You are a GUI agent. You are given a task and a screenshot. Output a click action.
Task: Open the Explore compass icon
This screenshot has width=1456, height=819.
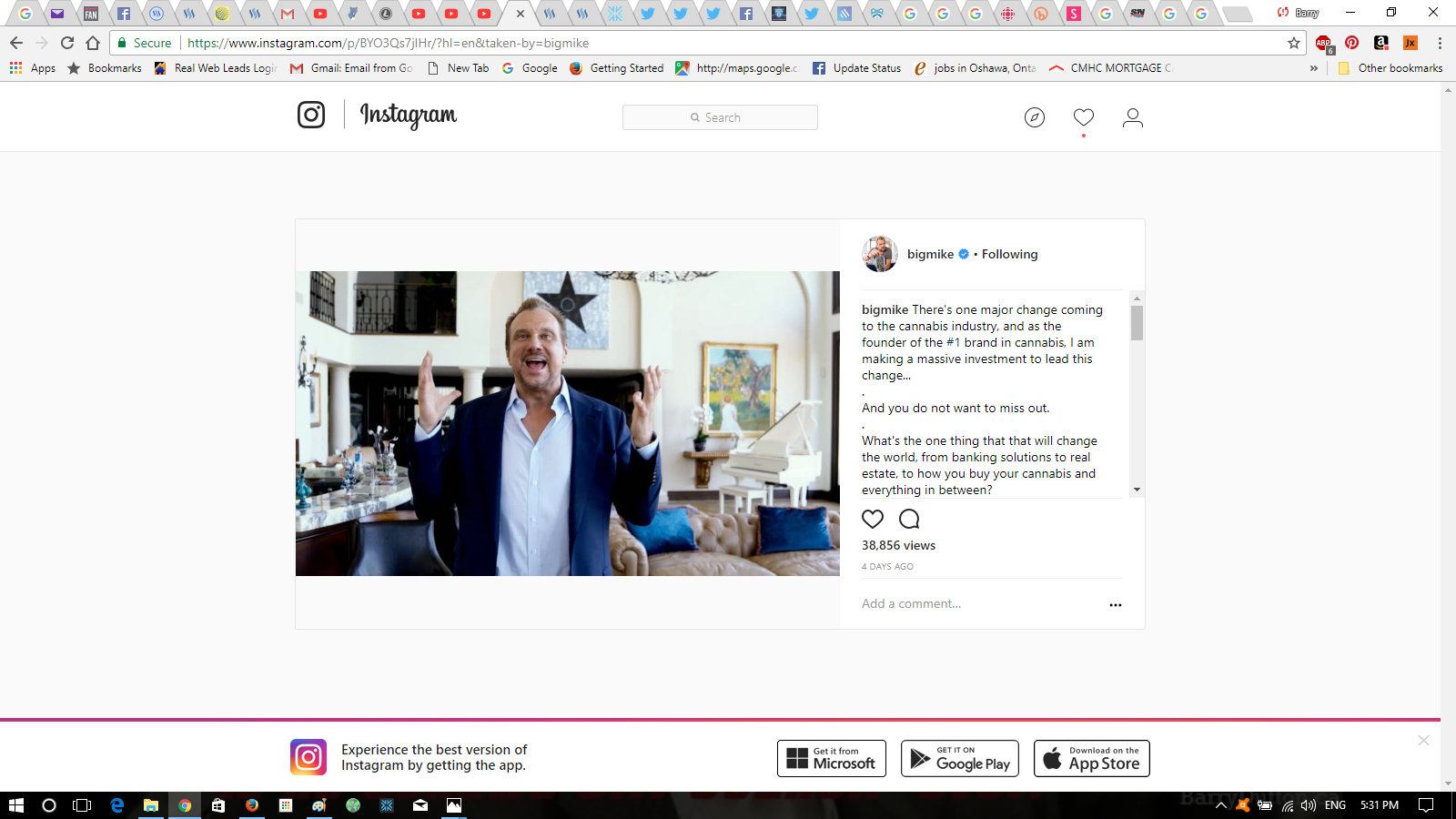(x=1035, y=117)
